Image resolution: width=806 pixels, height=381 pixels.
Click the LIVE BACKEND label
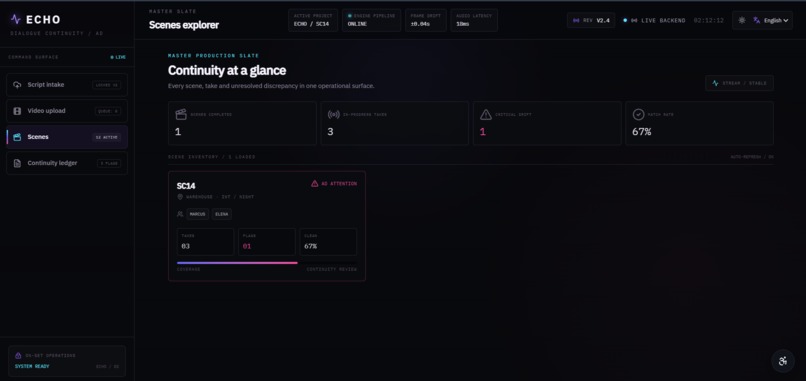[x=663, y=21]
